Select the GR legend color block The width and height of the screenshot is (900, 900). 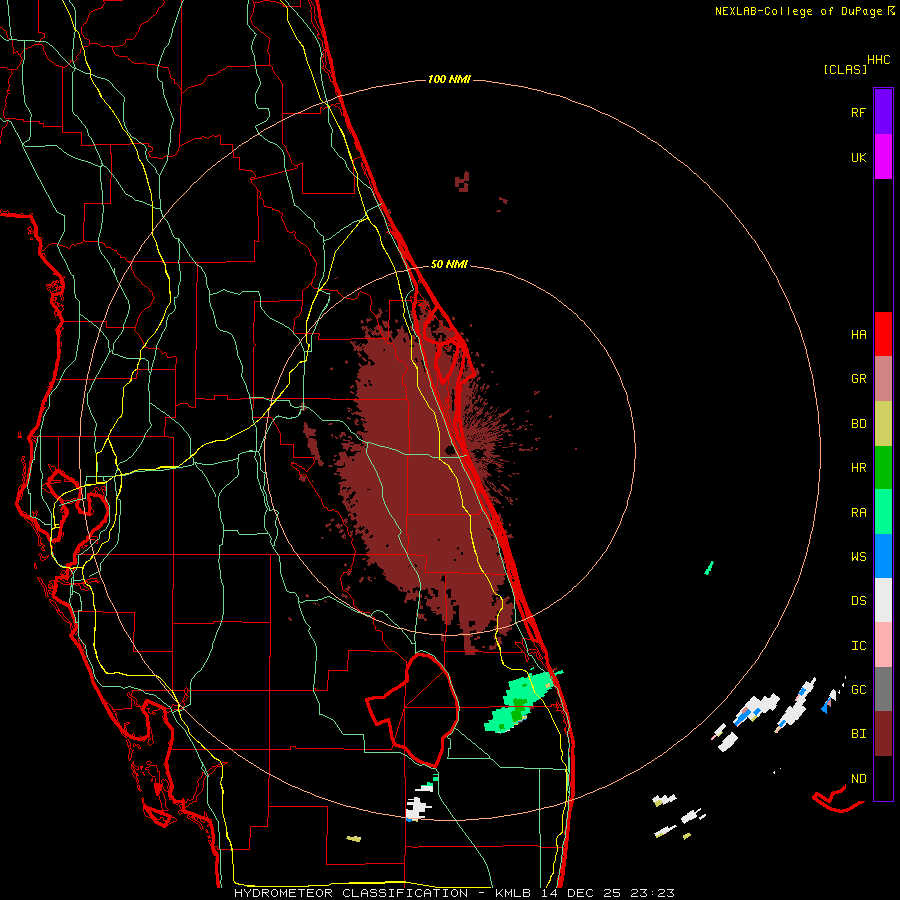point(883,379)
